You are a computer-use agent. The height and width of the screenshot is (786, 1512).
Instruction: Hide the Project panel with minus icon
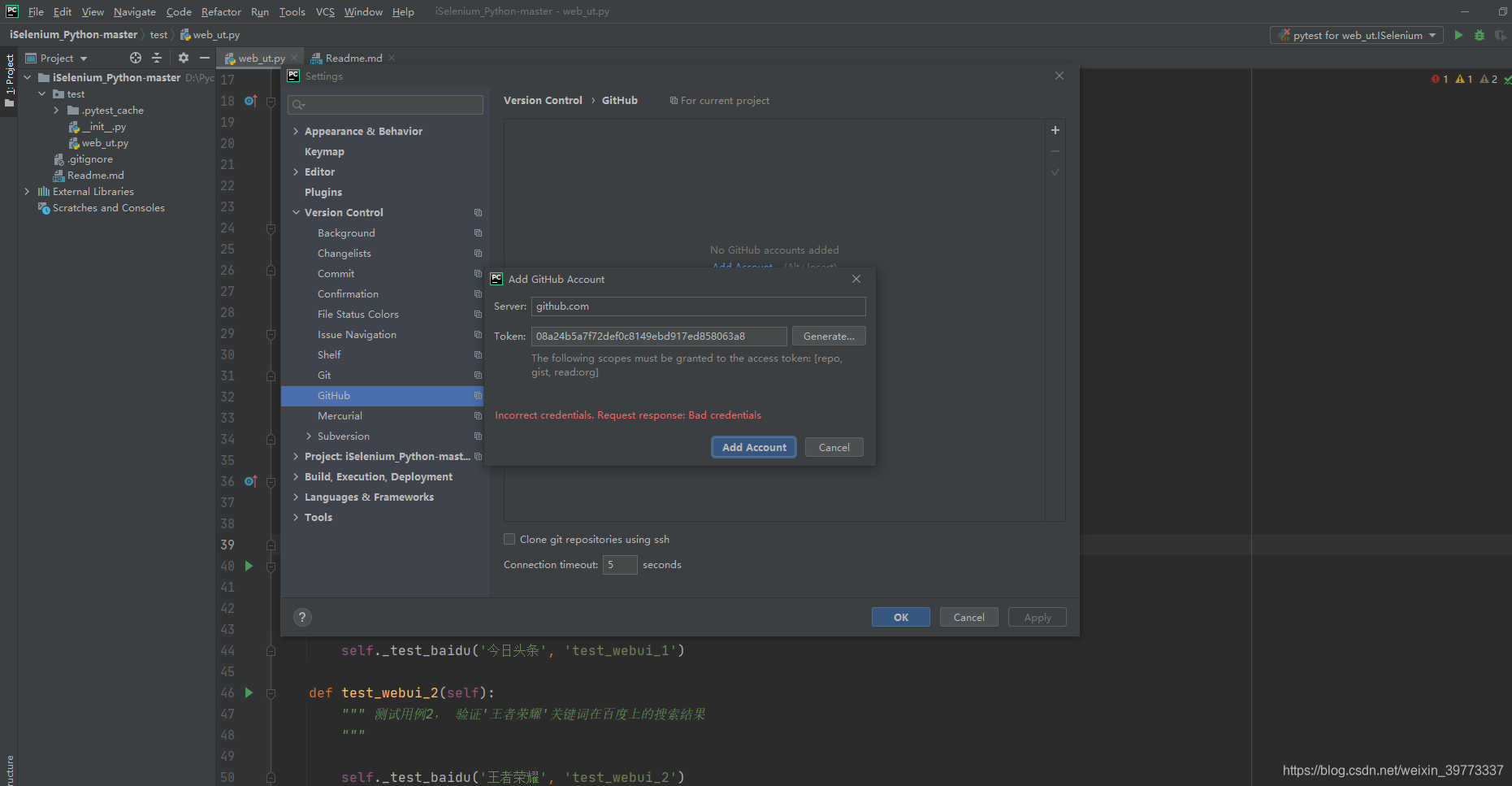point(205,58)
